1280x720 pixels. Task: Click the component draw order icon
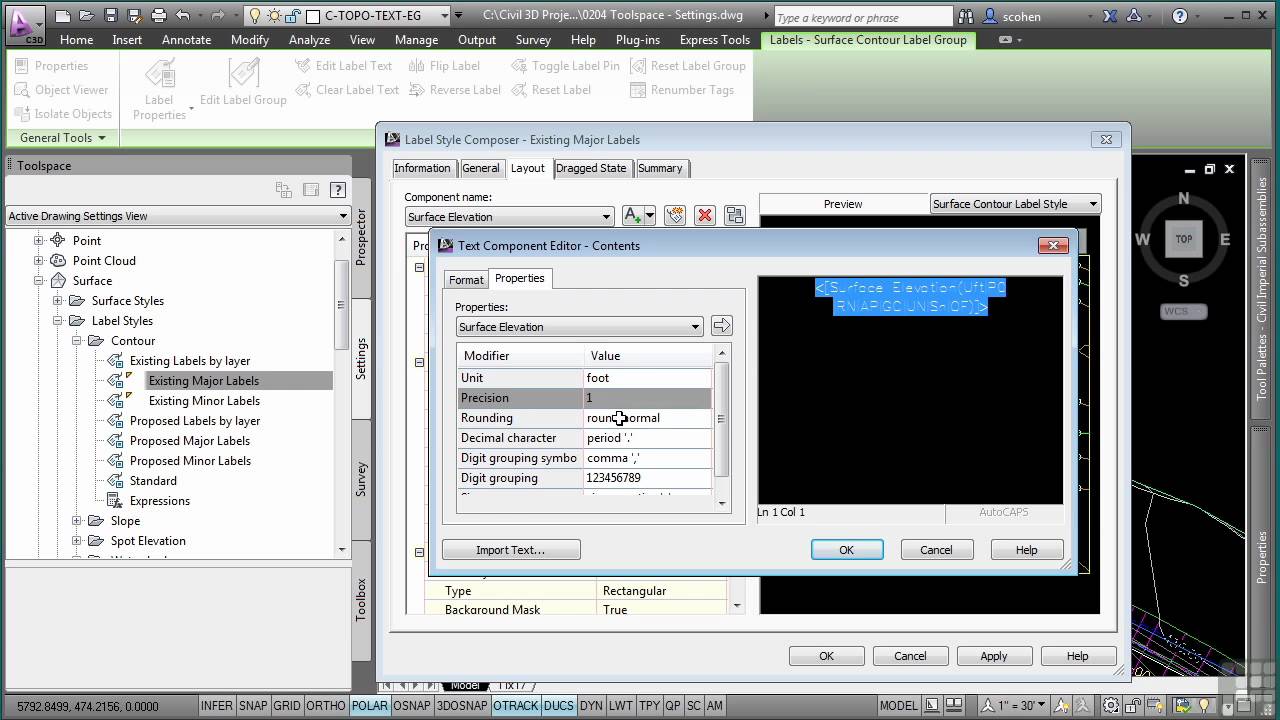point(735,216)
